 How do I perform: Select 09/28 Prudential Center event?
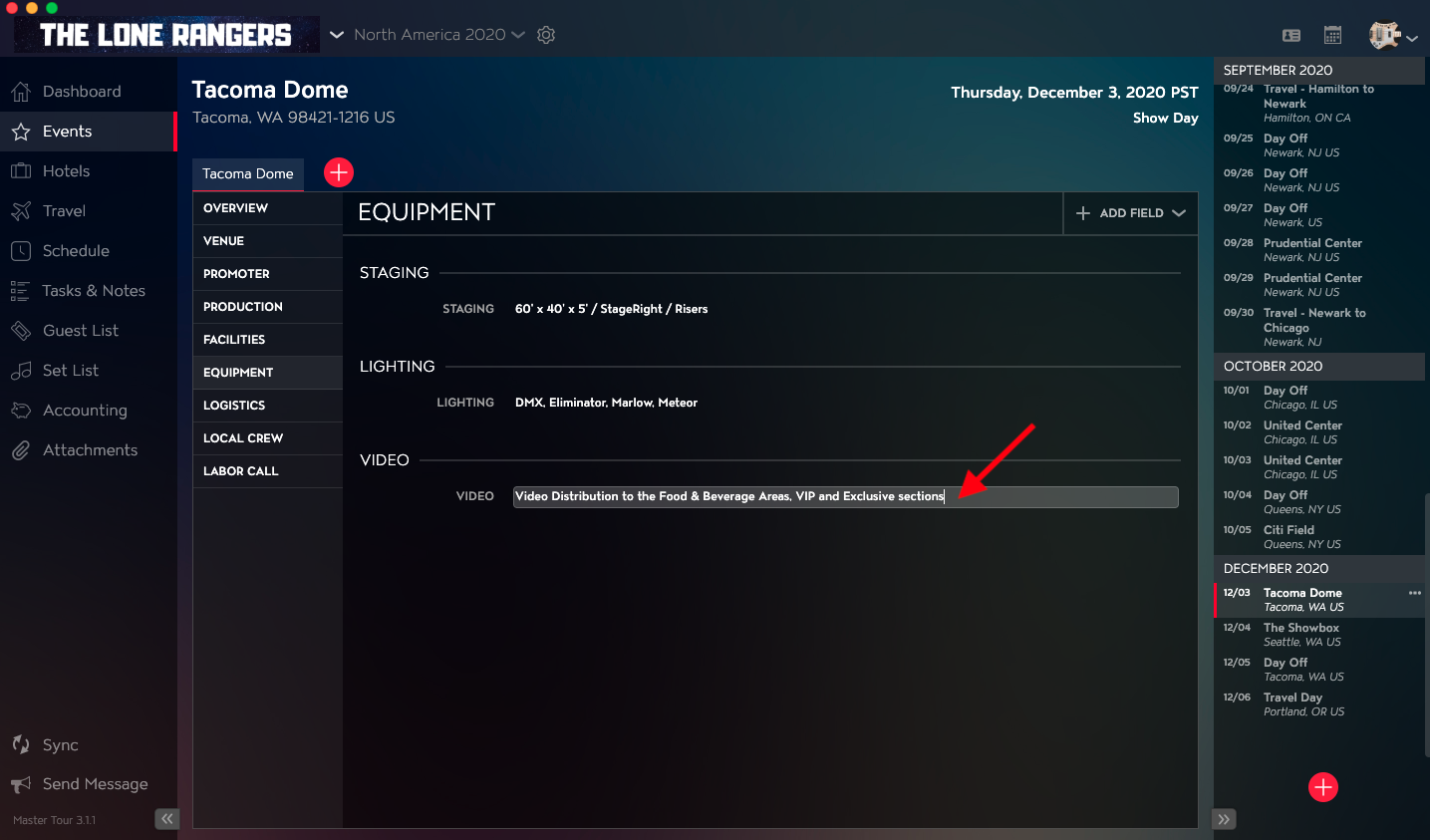(x=1319, y=250)
